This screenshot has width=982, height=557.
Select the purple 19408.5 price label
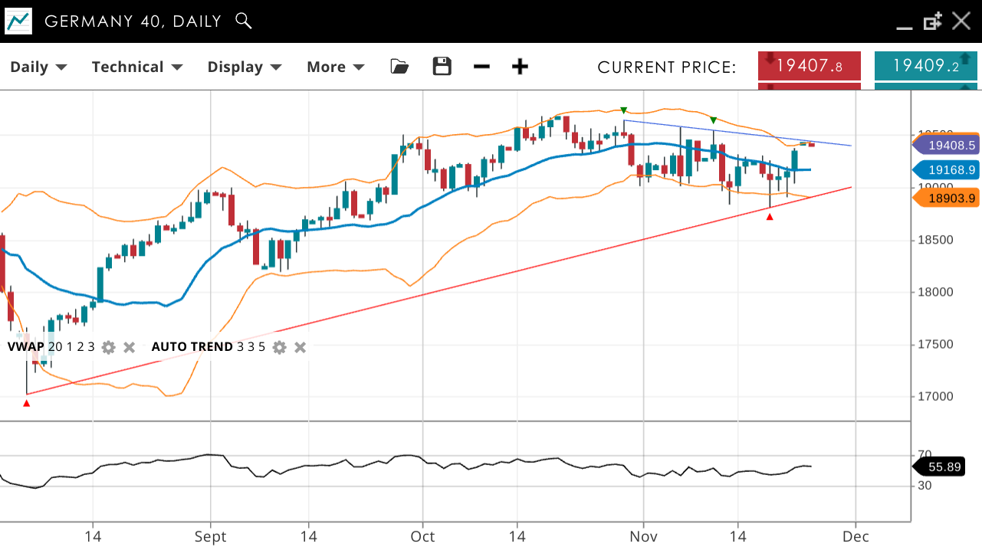(948, 146)
